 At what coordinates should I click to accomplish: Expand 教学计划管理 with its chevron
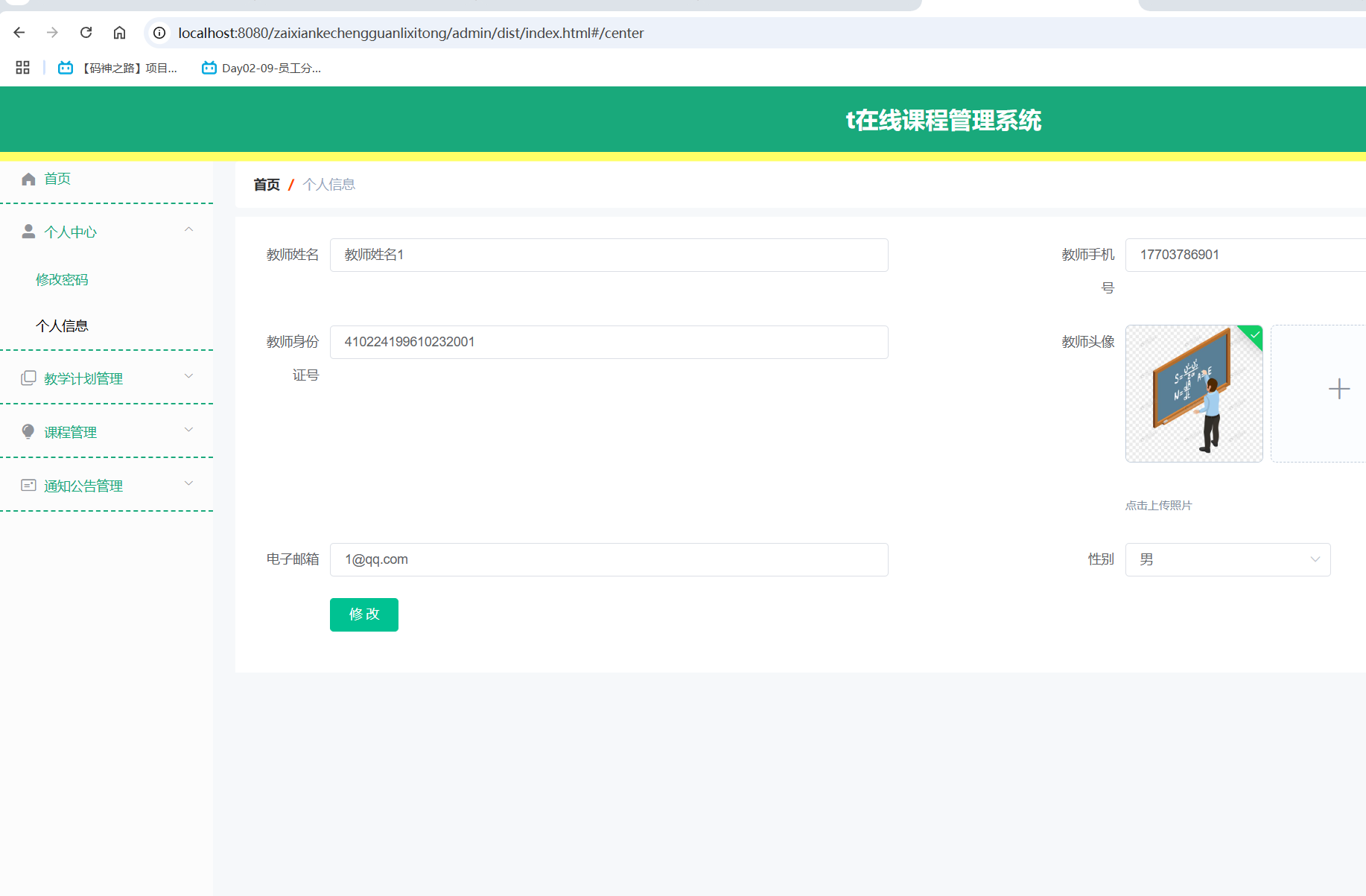coord(189,376)
